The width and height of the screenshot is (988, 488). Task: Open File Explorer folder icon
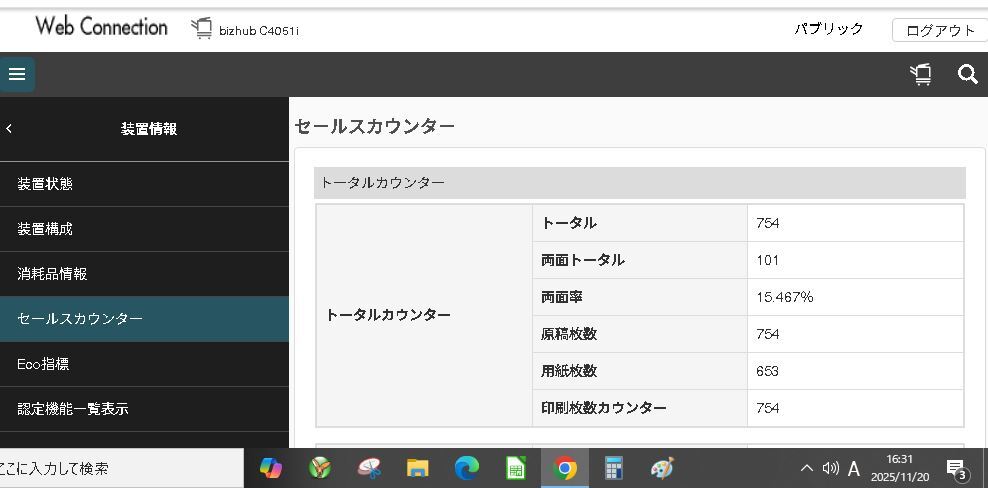click(418, 468)
